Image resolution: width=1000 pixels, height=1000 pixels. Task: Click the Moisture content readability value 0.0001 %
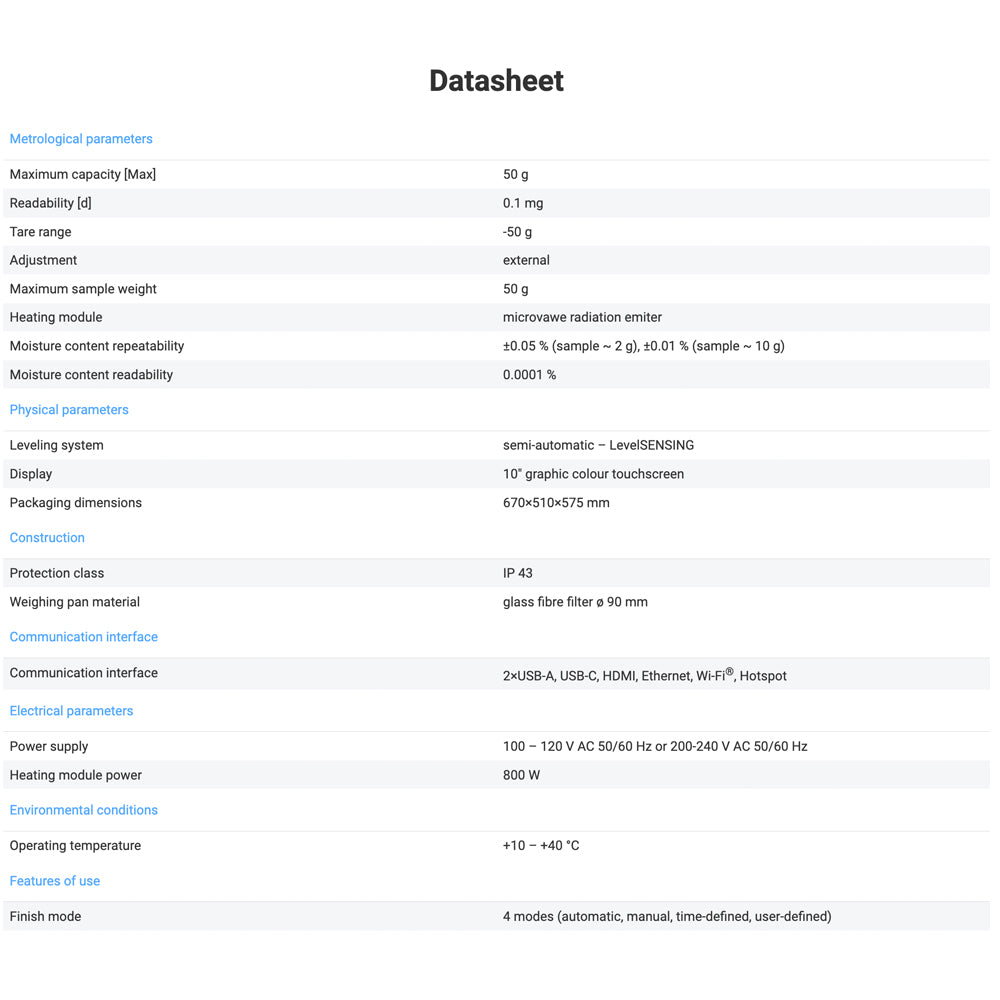[529, 375]
